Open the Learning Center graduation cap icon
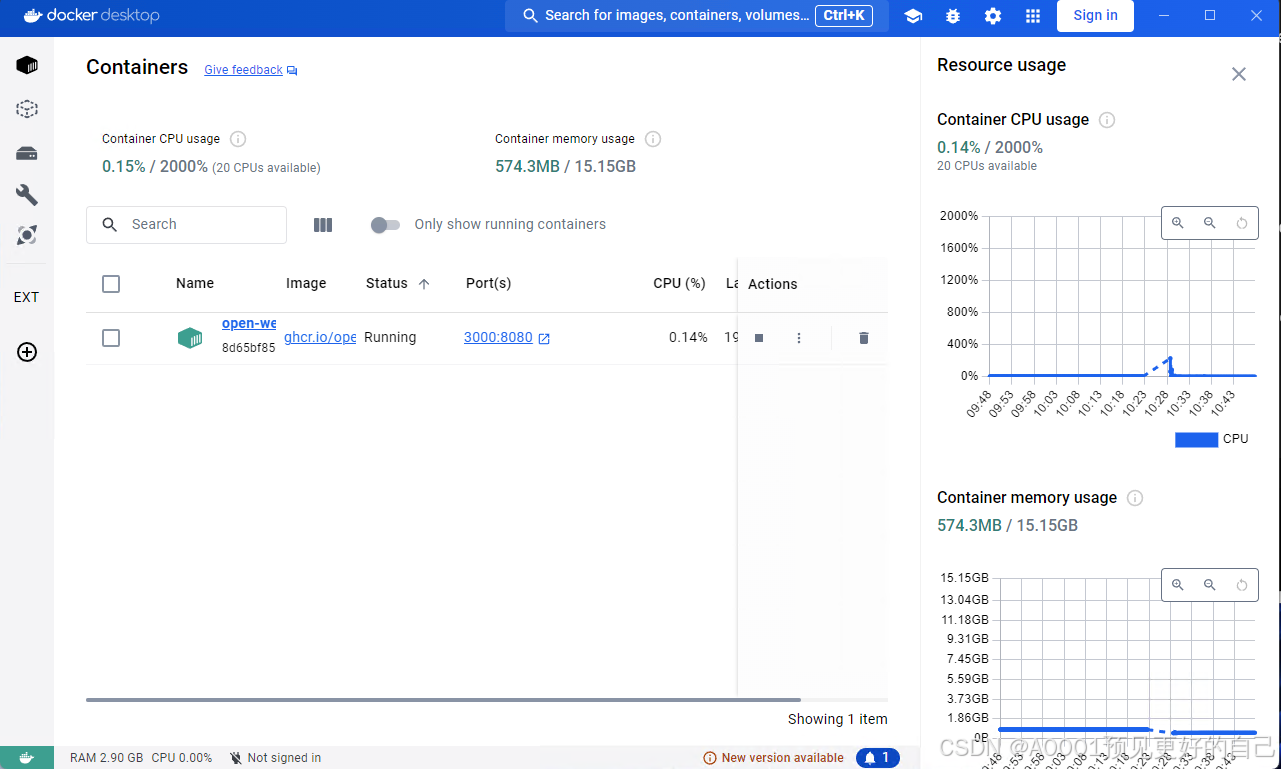Image resolution: width=1281 pixels, height=769 pixels. (912, 16)
